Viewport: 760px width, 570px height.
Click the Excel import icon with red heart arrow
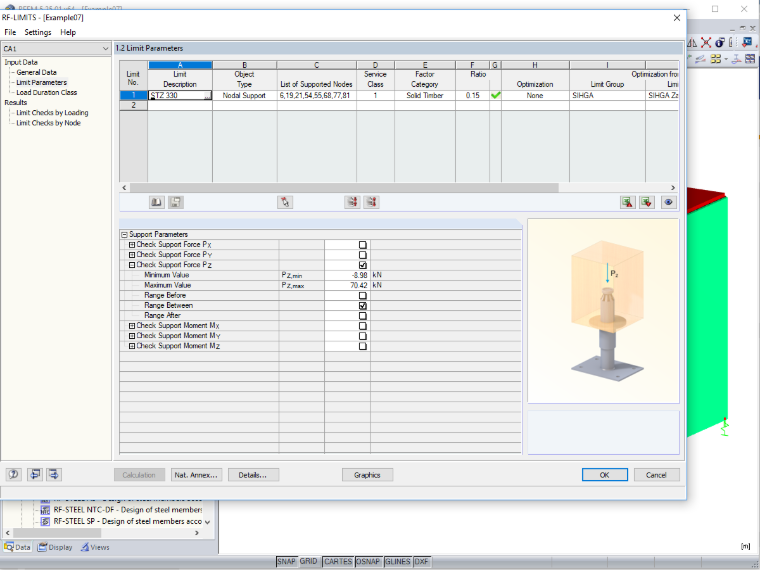[x=647, y=202]
